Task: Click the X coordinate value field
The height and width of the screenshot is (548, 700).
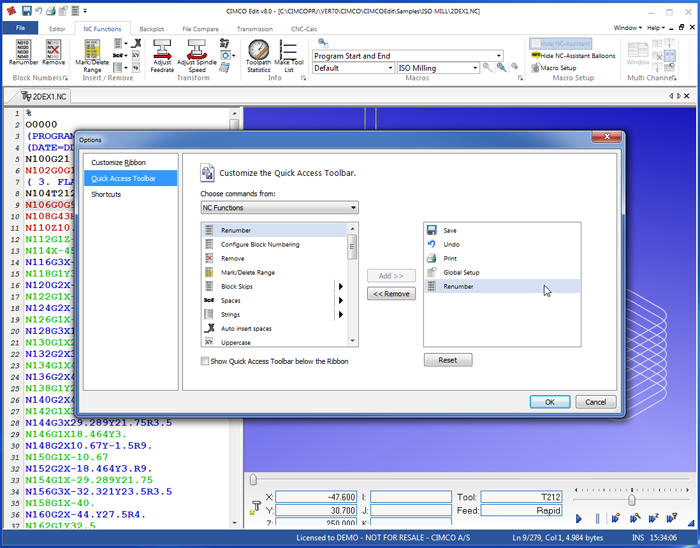Action: (x=316, y=497)
